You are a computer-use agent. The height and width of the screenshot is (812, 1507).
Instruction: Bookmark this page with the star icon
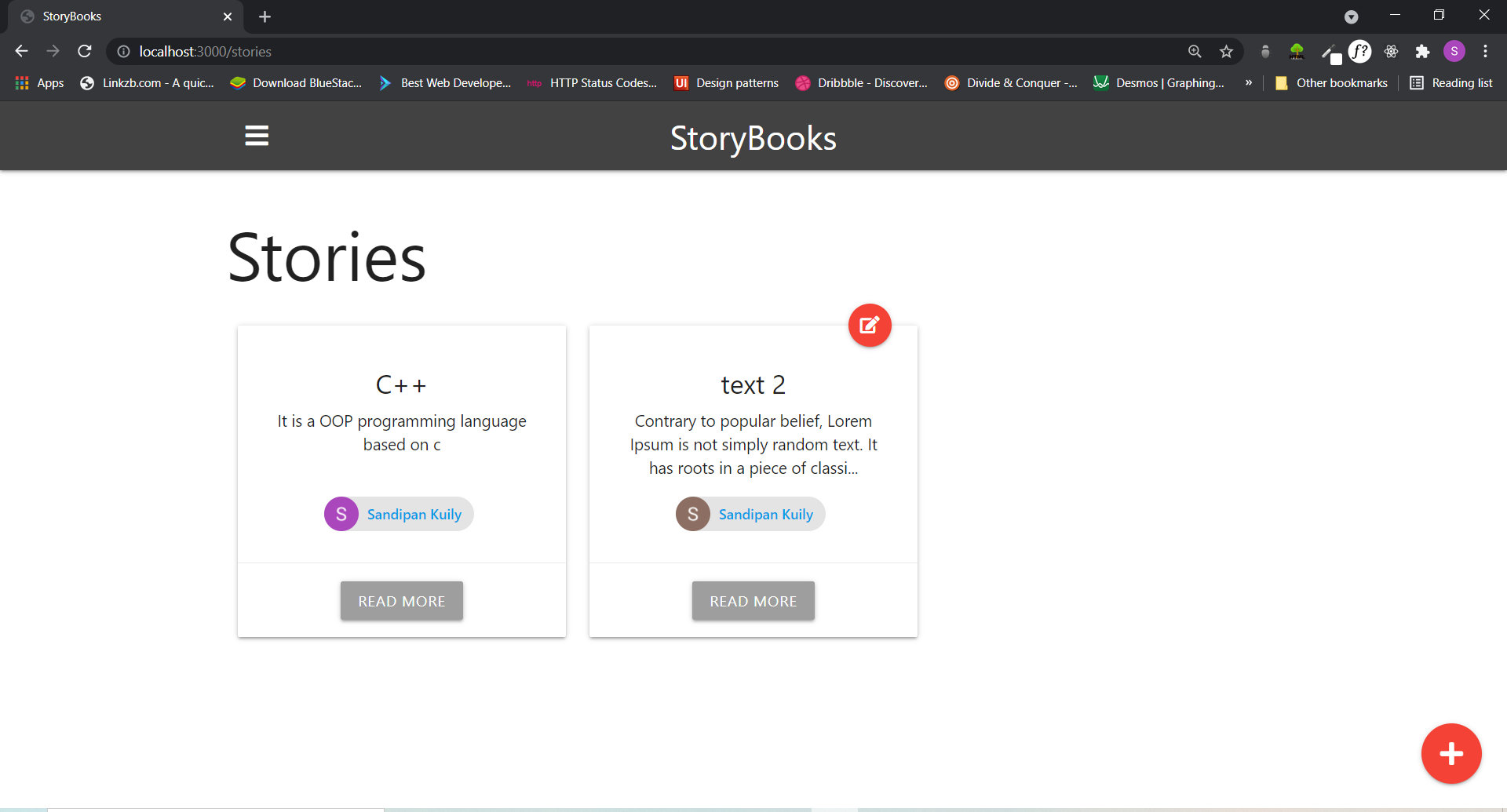(1226, 51)
